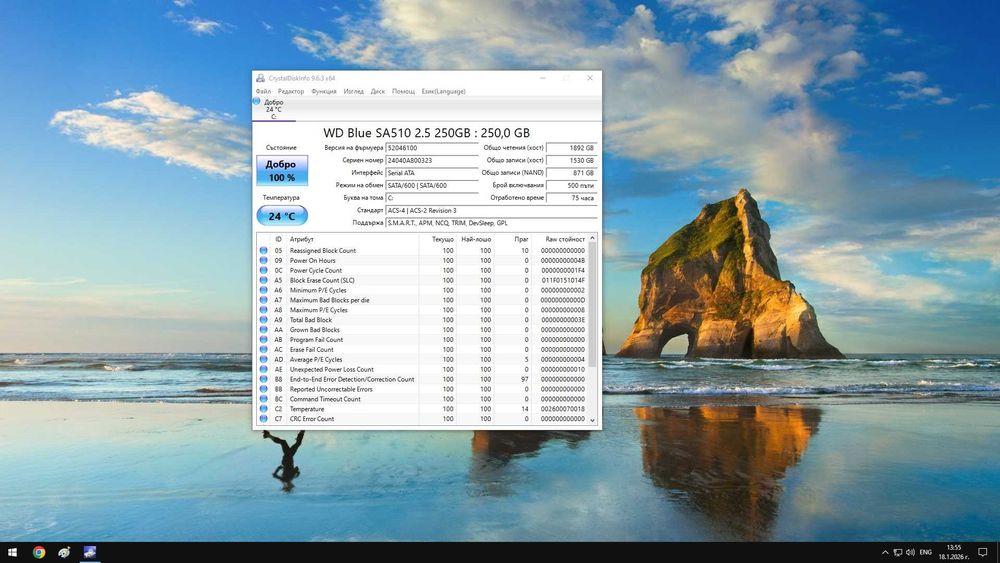Screen dimensions: 1000x563
Task: Click the host writes field 1530 GB
Action: (x=571, y=160)
